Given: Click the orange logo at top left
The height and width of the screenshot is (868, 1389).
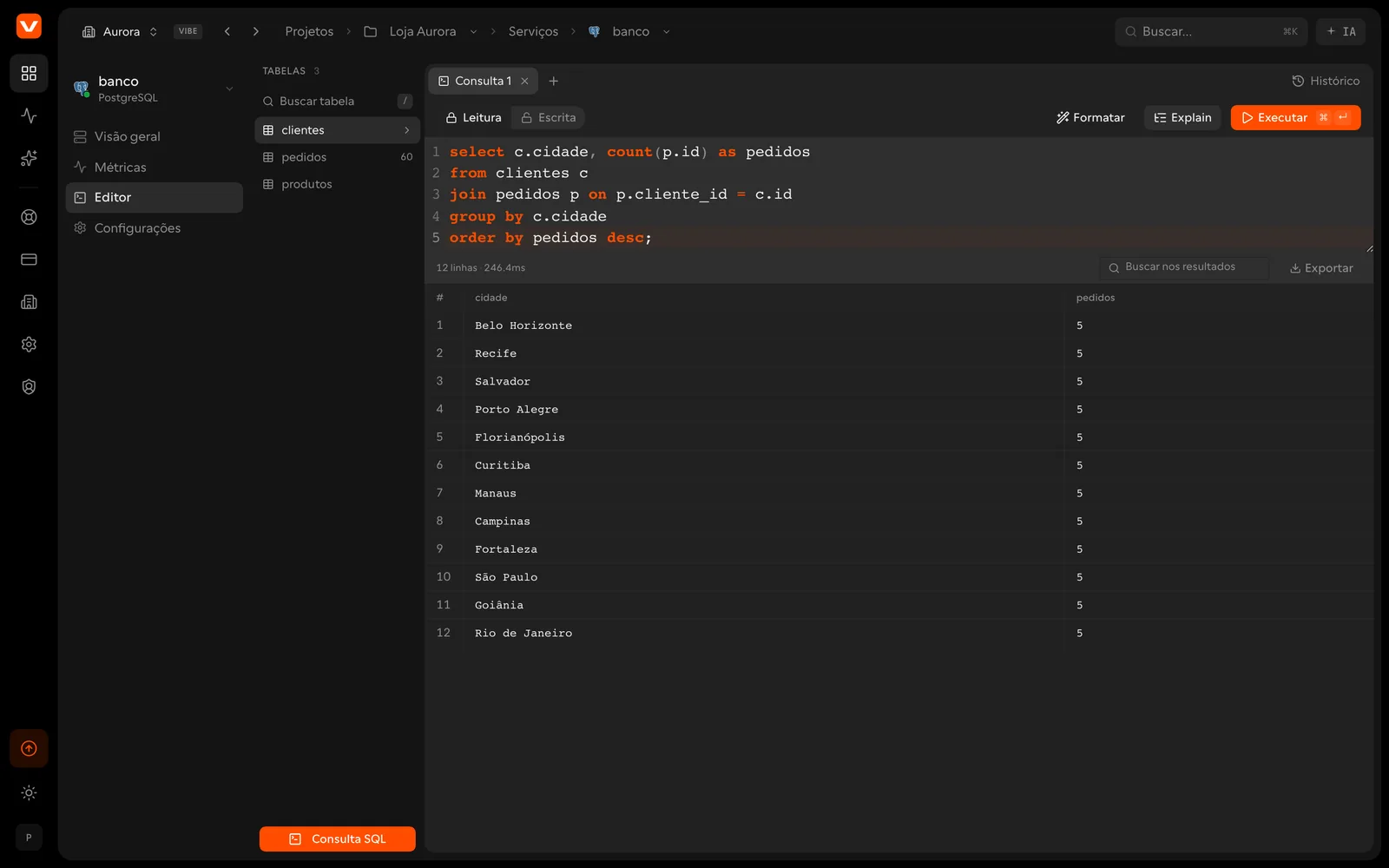Looking at the screenshot, I should (29, 26).
